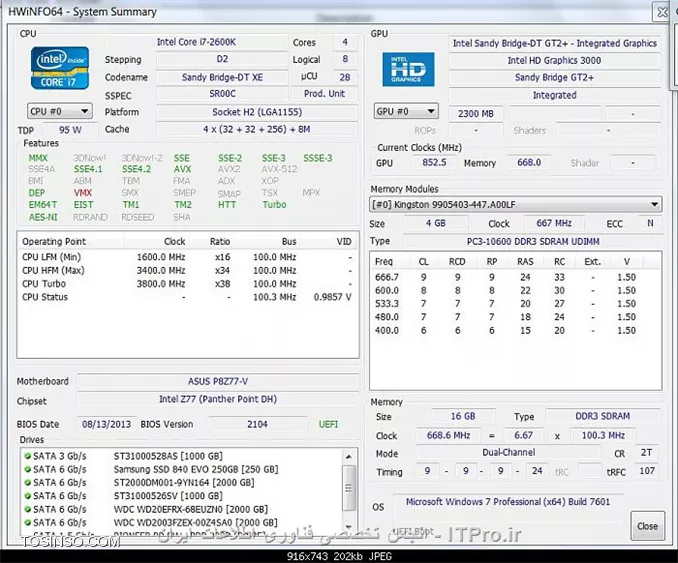Click the 400.0 frequency timing row
Screen dimensions: 678x563
[x=515, y=330]
